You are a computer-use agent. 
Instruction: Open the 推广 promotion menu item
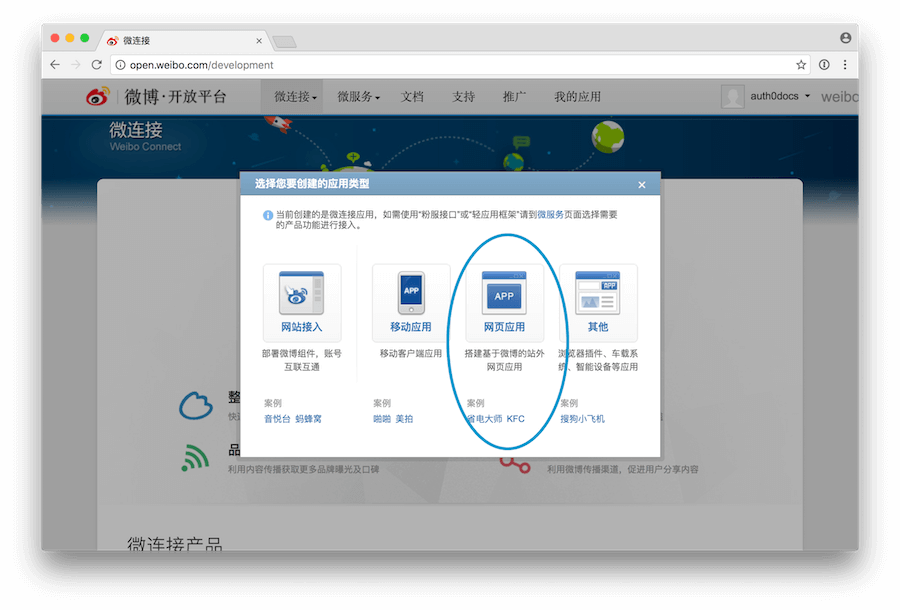(514, 96)
